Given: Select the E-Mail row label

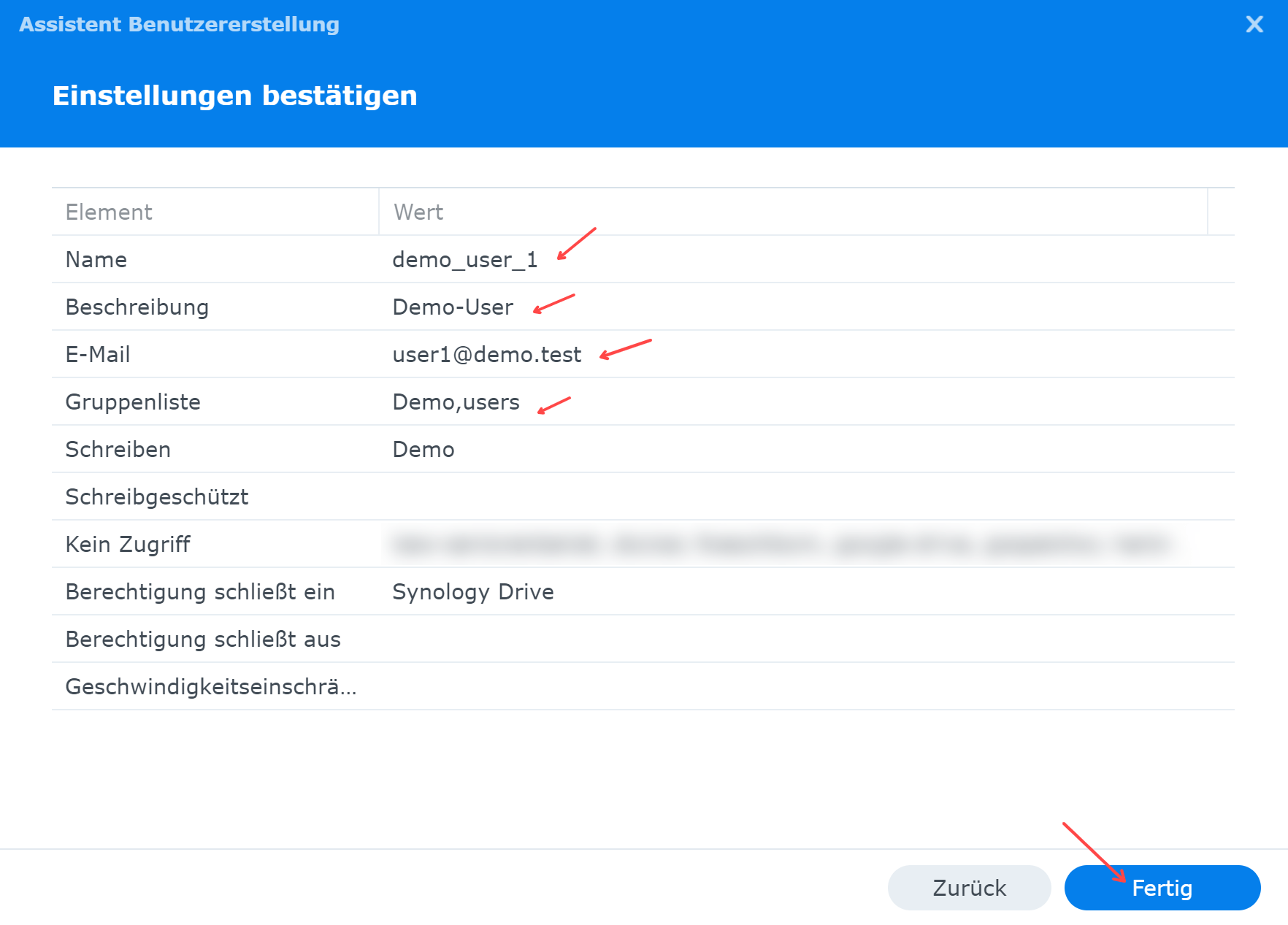Looking at the screenshot, I should click(98, 355).
